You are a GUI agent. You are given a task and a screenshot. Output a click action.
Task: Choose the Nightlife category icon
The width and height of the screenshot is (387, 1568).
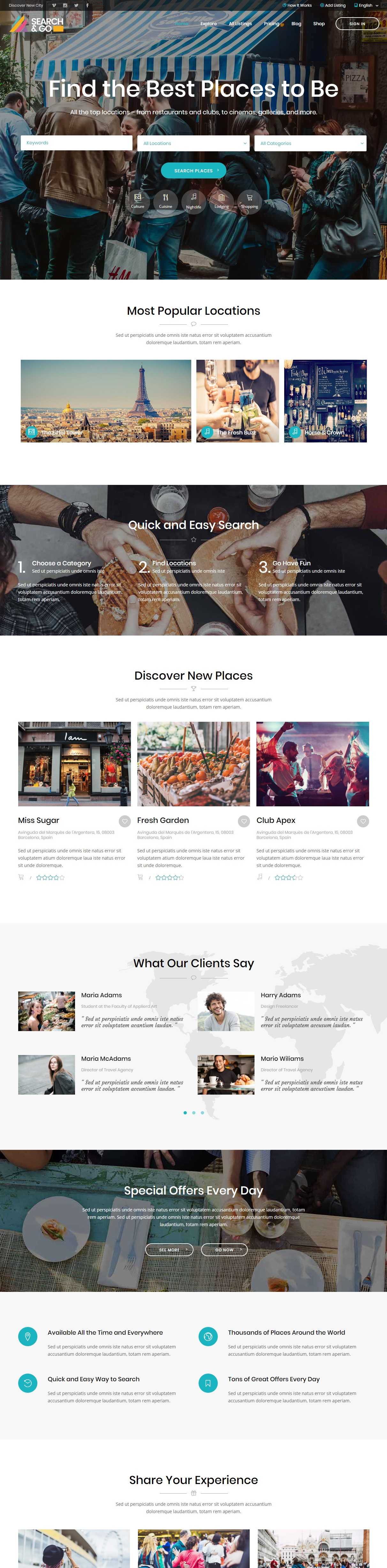[193, 200]
